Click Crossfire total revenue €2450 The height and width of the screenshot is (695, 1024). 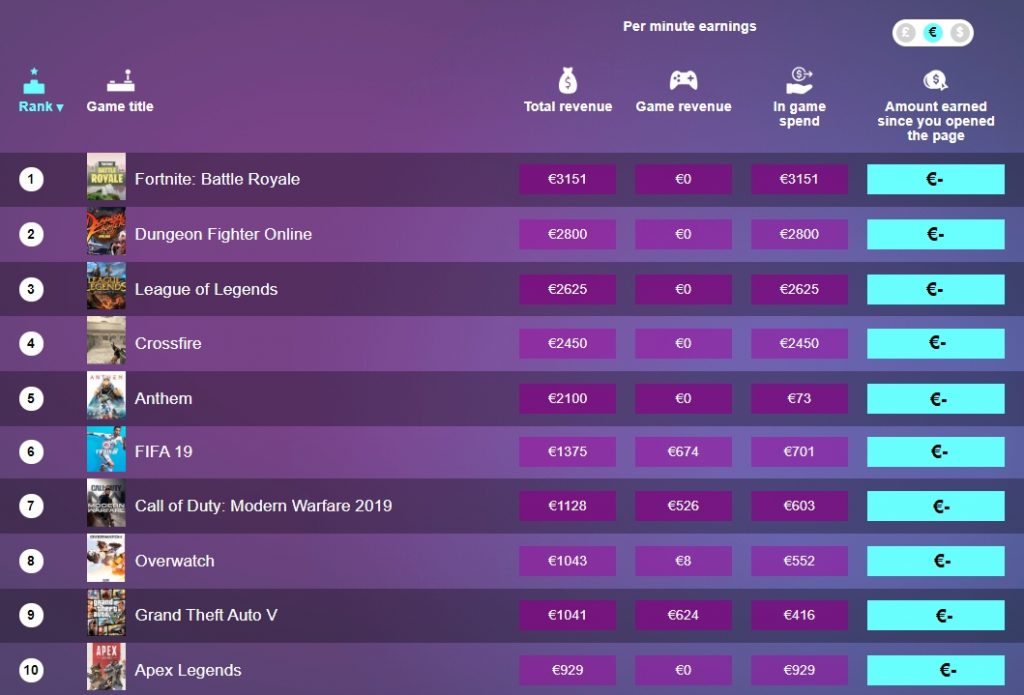pyautogui.click(x=568, y=343)
